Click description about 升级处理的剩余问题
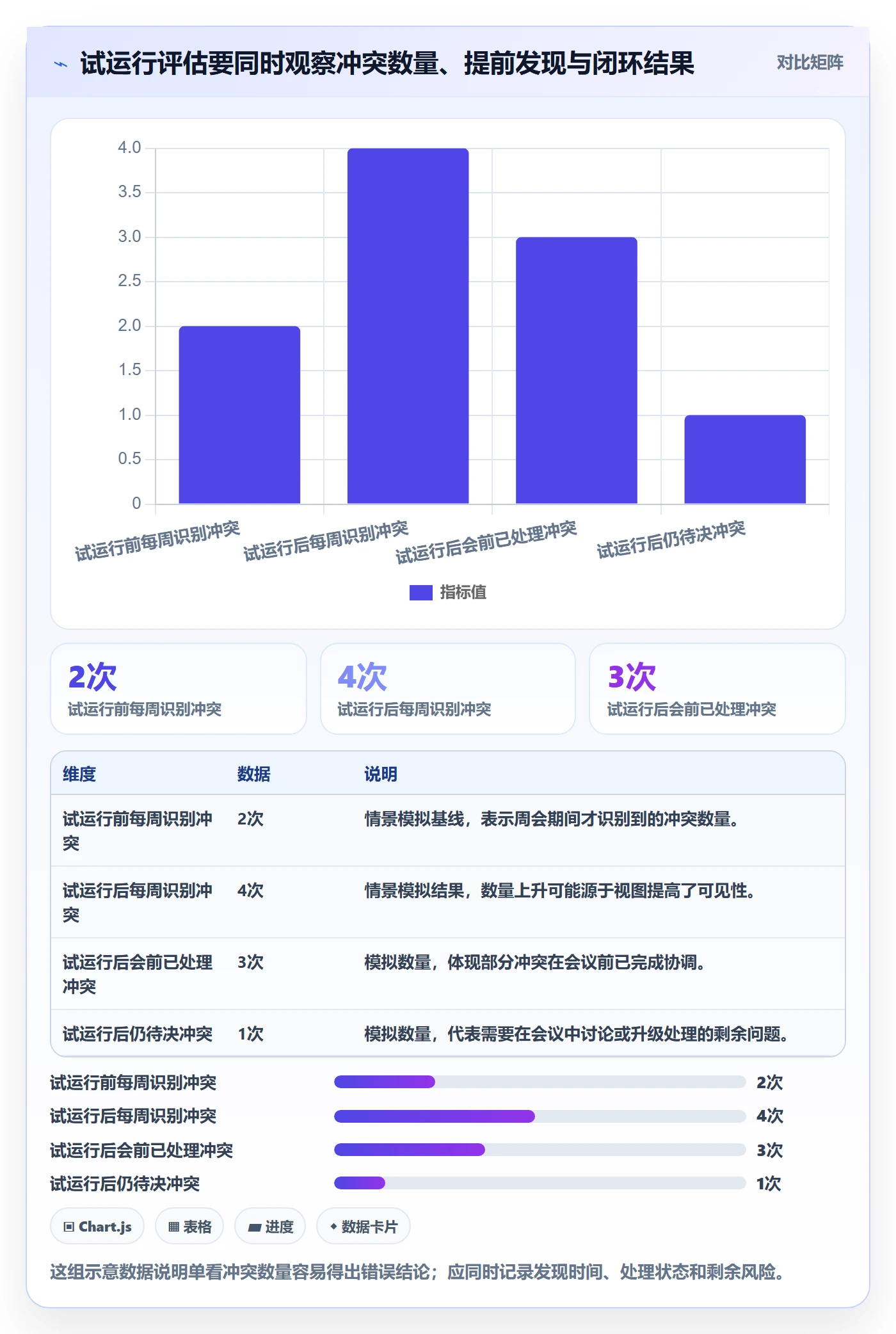Image resolution: width=896 pixels, height=1334 pixels. pos(577,1034)
